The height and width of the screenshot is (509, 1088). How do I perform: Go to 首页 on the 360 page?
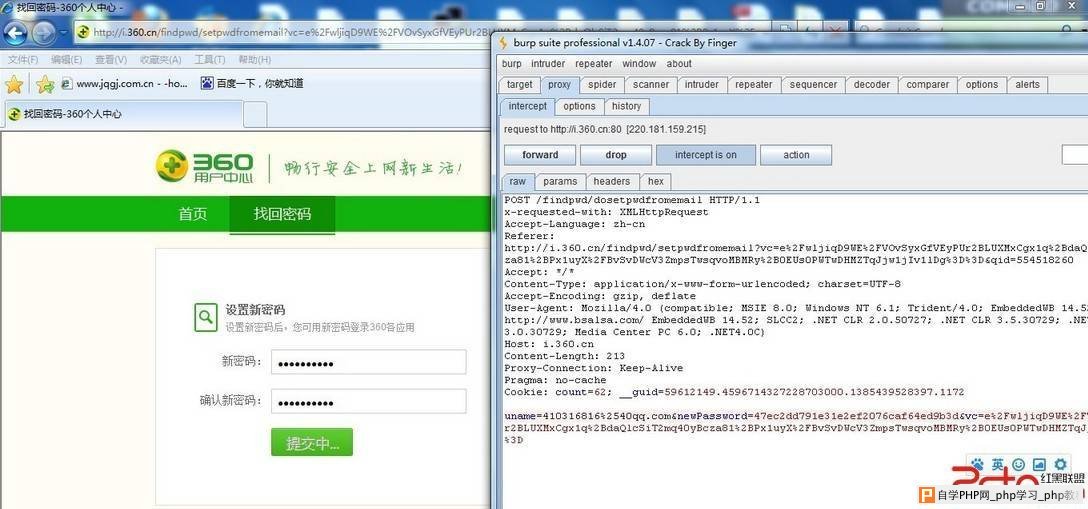tap(192, 214)
